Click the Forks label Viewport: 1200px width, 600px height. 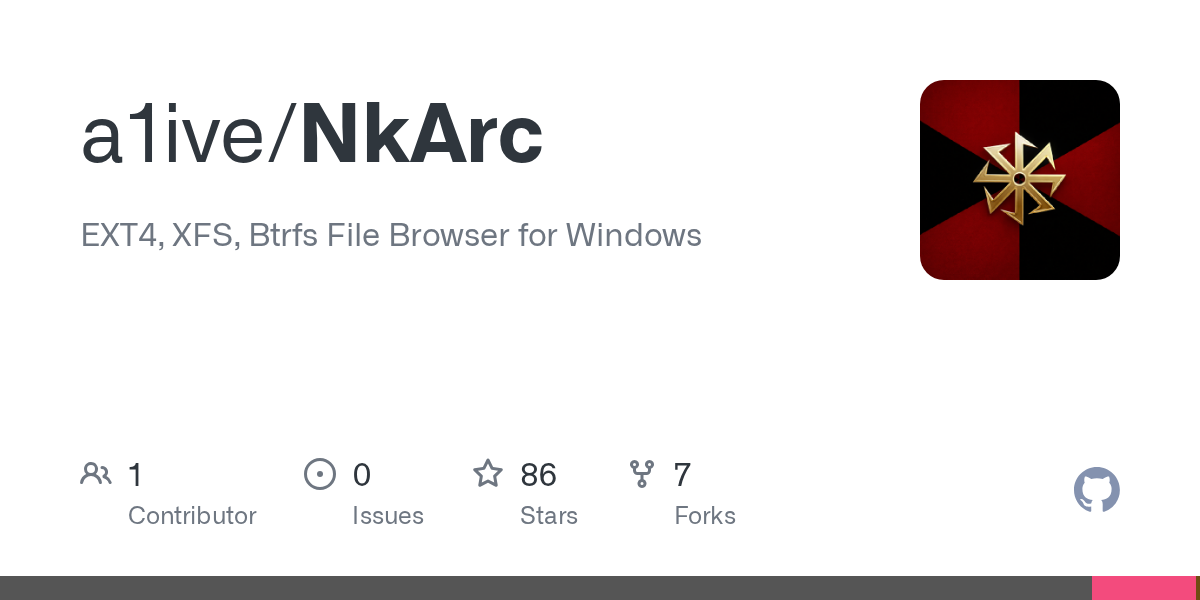coord(705,516)
